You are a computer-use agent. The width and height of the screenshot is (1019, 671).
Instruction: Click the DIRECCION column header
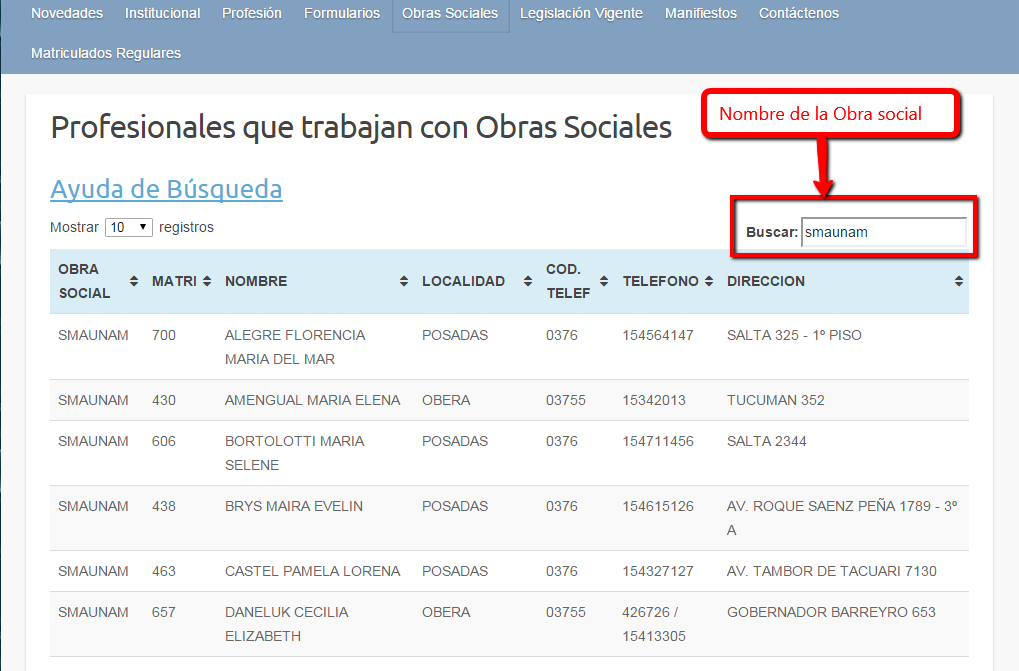tap(844, 281)
